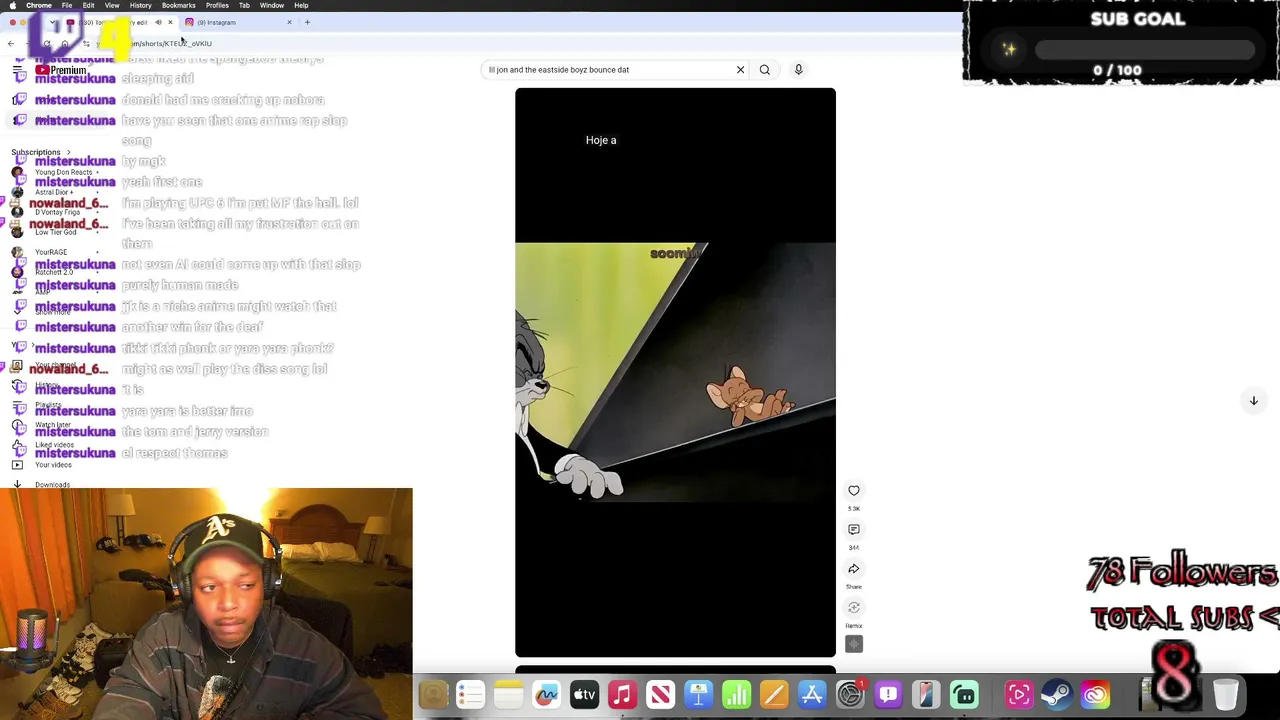Open the View menu
The width and height of the screenshot is (1280, 720).
112,5
